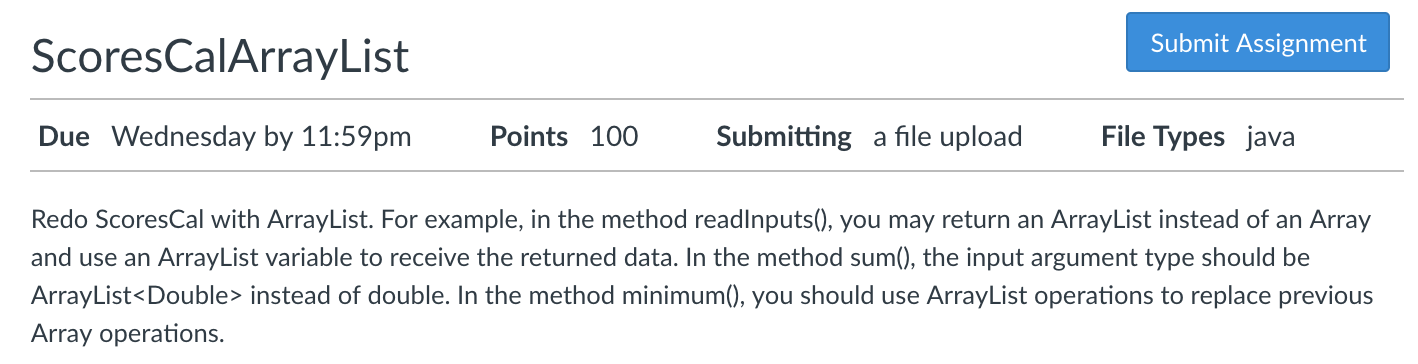Click the java file type value
The height and width of the screenshot is (364, 1418).
1271,137
